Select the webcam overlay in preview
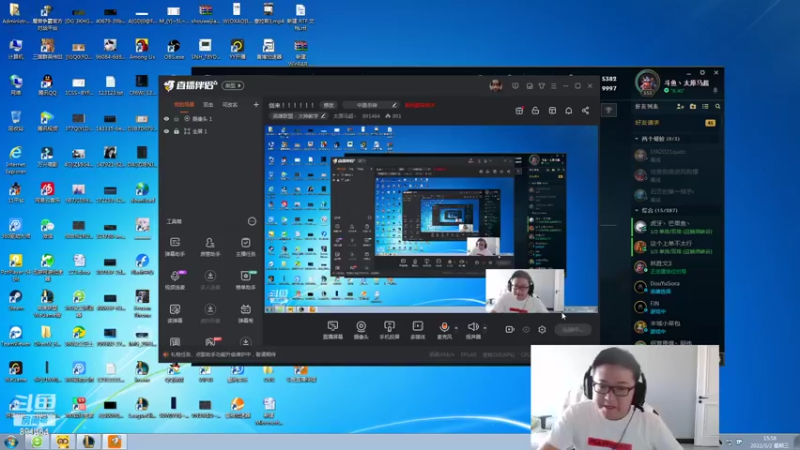 tap(525, 291)
